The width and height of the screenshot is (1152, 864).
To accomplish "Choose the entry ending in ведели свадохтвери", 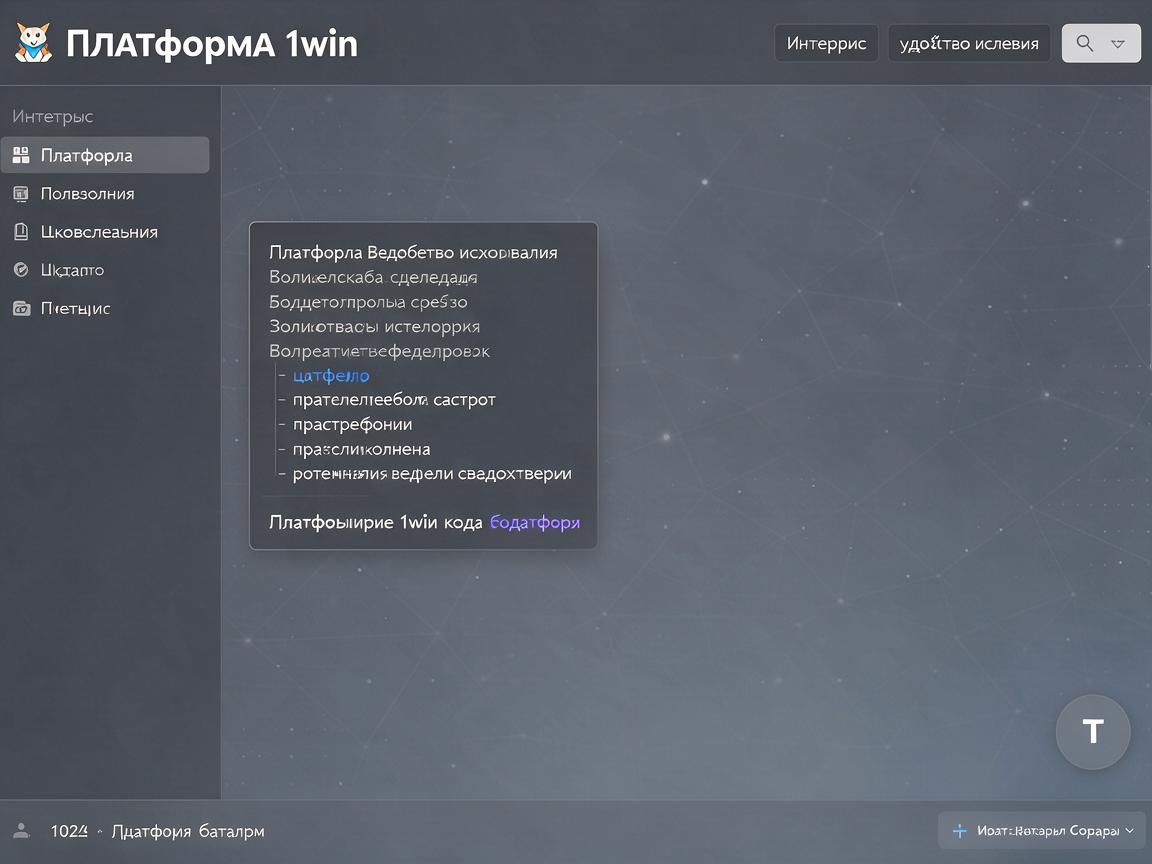I will point(432,474).
